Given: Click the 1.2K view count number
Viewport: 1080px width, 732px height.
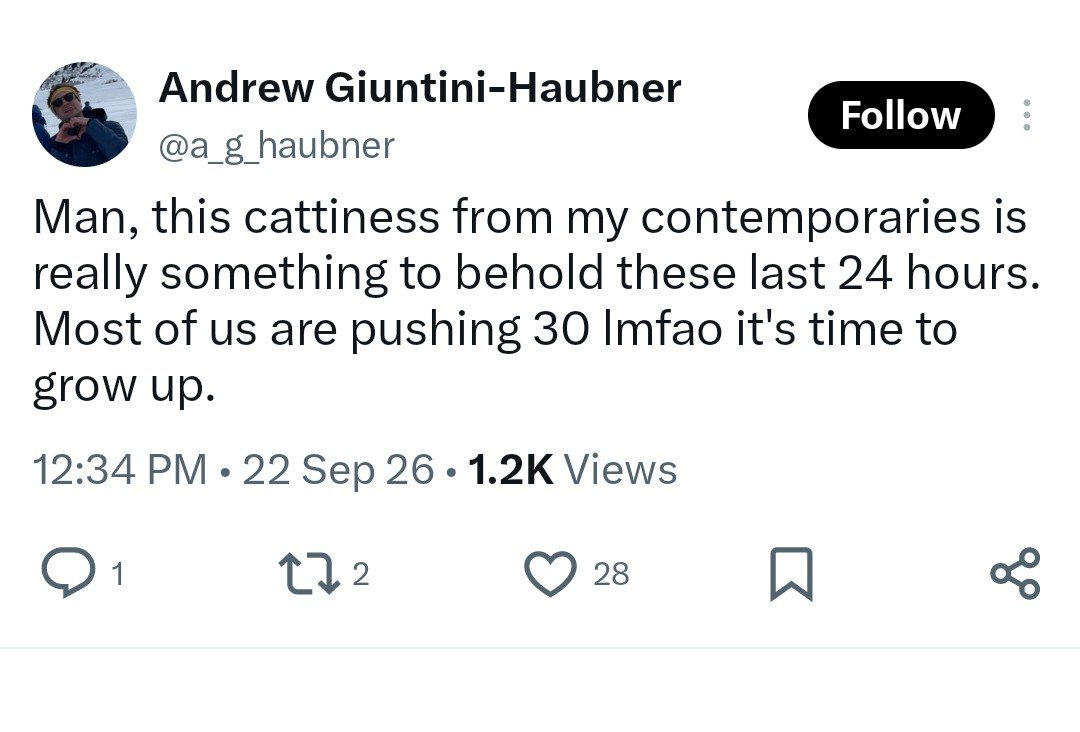Looking at the screenshot, I should (510, 470).
